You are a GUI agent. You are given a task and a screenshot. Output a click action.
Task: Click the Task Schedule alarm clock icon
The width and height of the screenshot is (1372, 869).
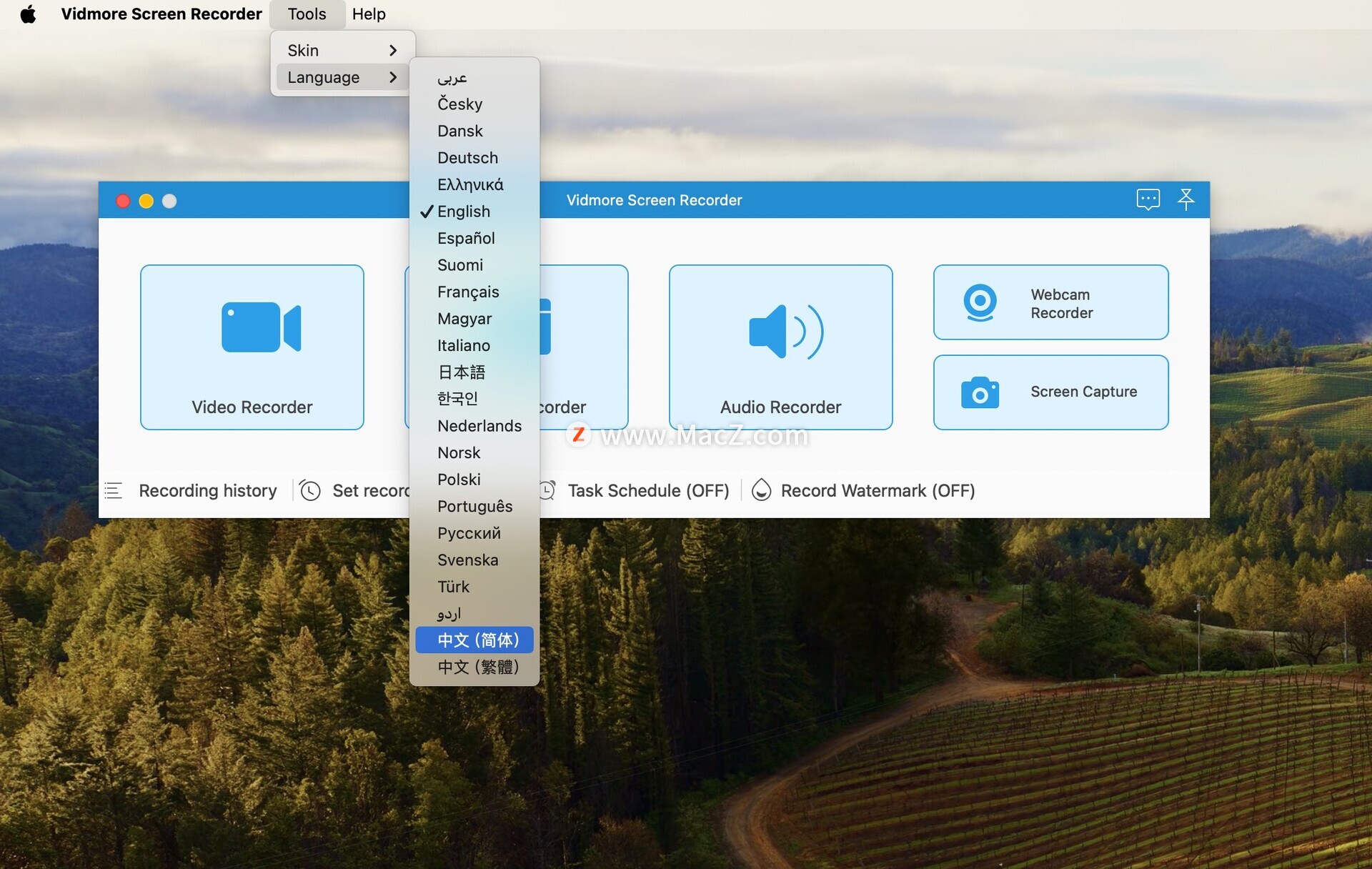click(x=547, y=490)
